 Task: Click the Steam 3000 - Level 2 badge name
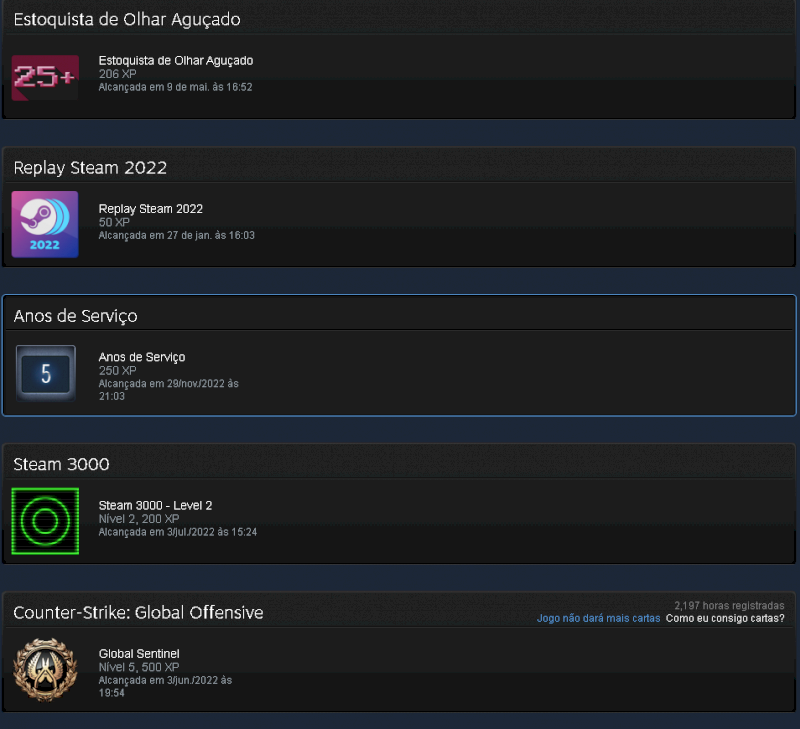[x=155, y=506]
